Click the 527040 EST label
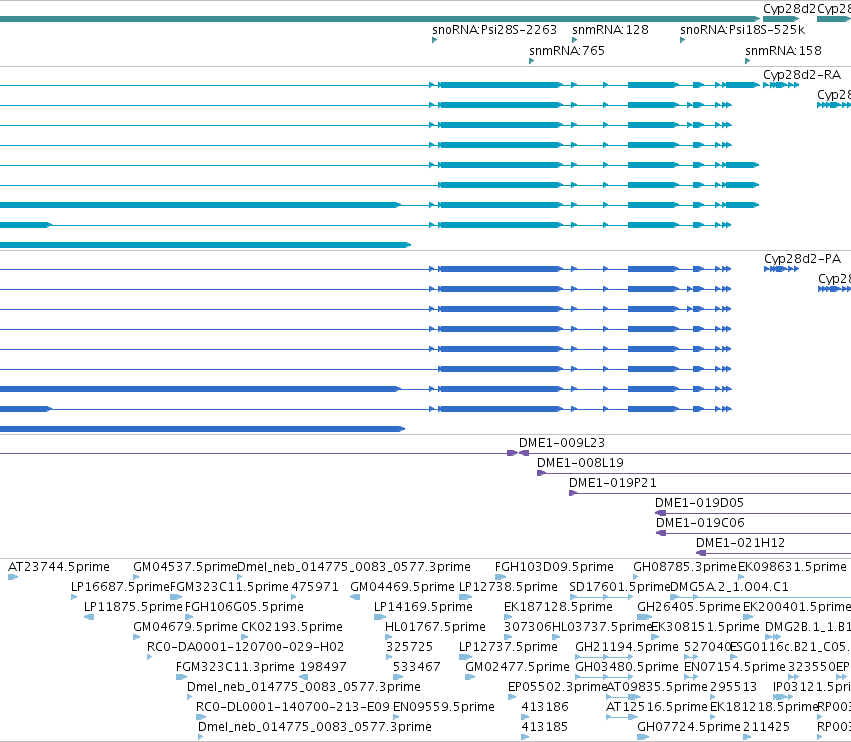This screenshot has width=851, height=742. click(707, 647)
